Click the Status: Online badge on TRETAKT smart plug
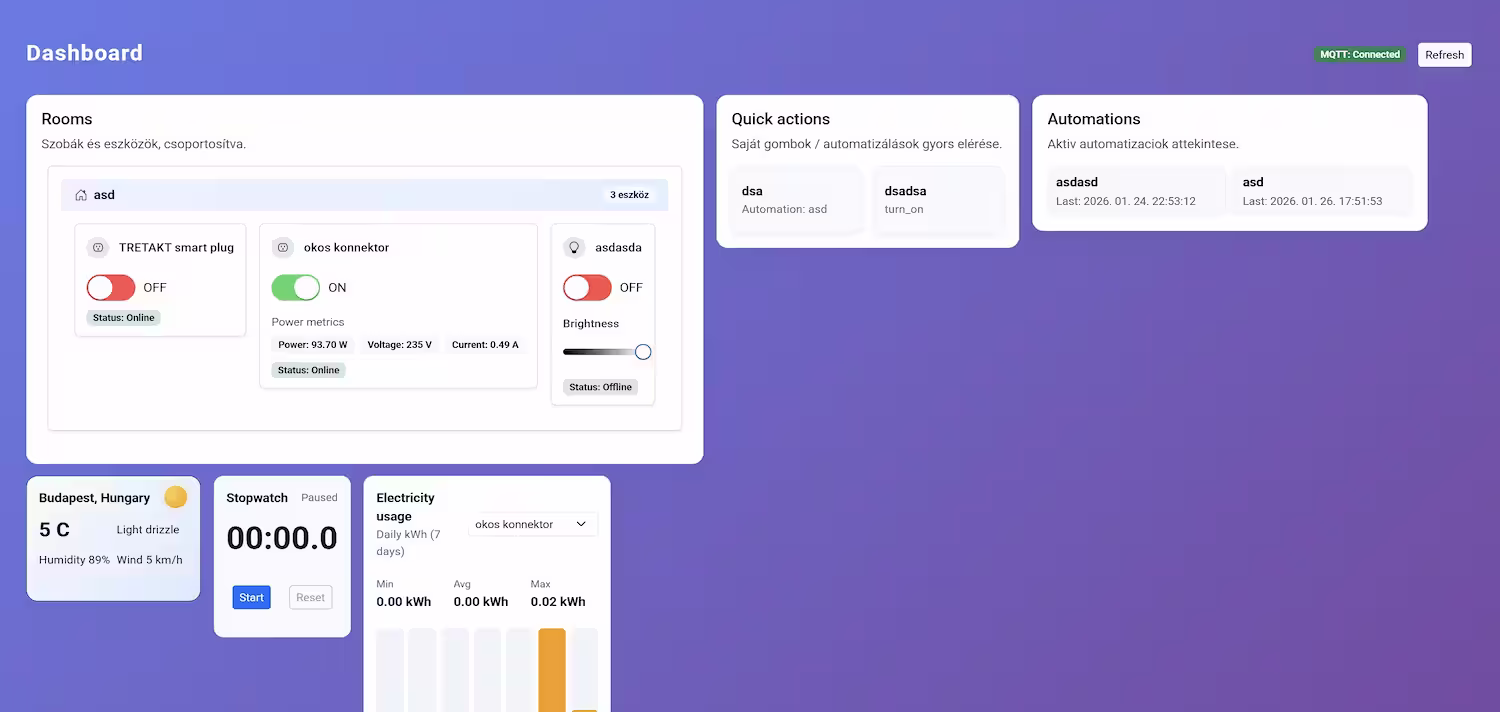Image resolution: width=1500 pixels, height=712 pixels. (123, 317)
